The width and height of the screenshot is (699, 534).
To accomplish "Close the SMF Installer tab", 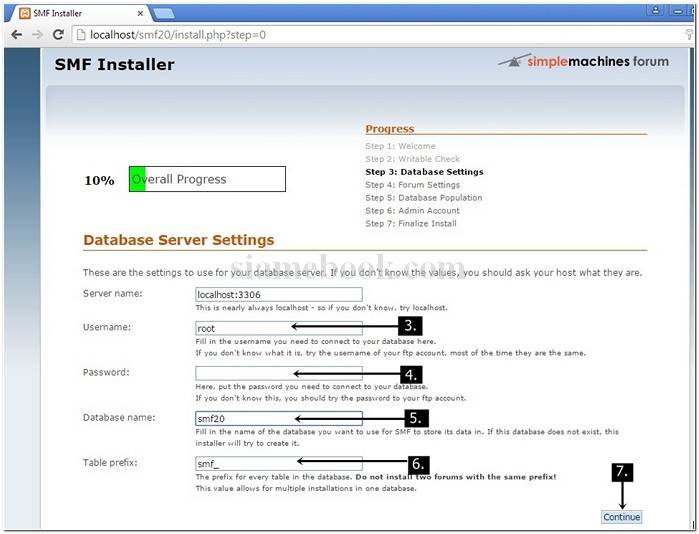I will pos(140,13).
